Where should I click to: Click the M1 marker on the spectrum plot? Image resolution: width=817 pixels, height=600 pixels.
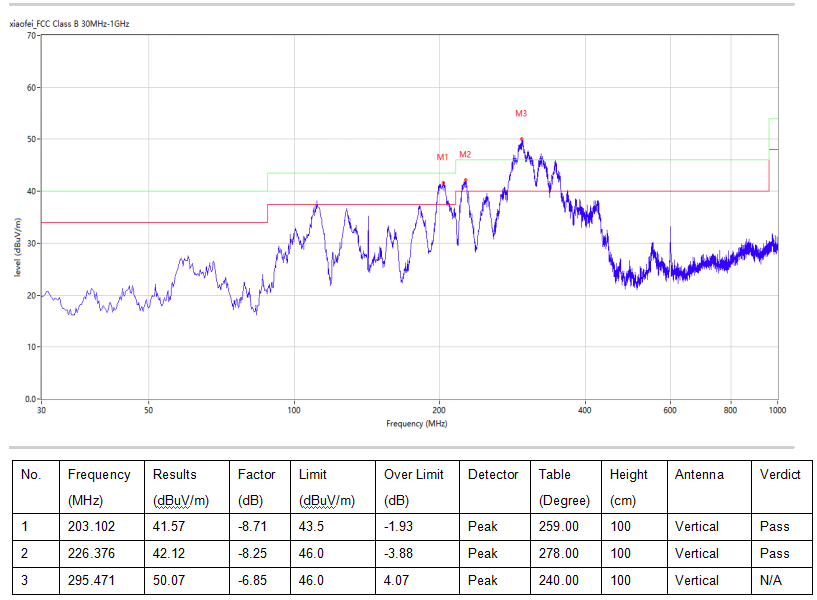click(x=443, y=157)
